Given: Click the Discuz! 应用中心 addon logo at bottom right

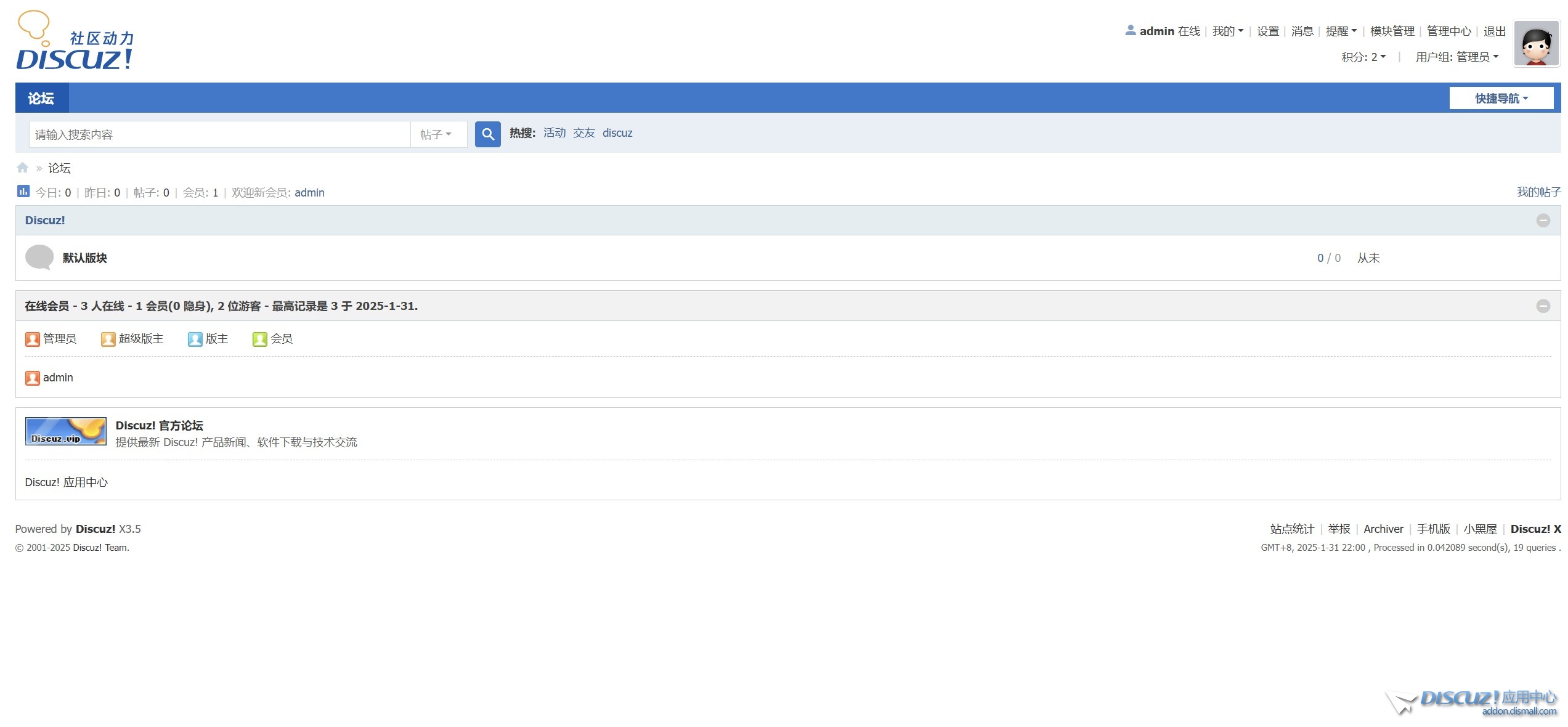Looking at the screenshot, I should pyautogui.click(x=1473, y=703).
